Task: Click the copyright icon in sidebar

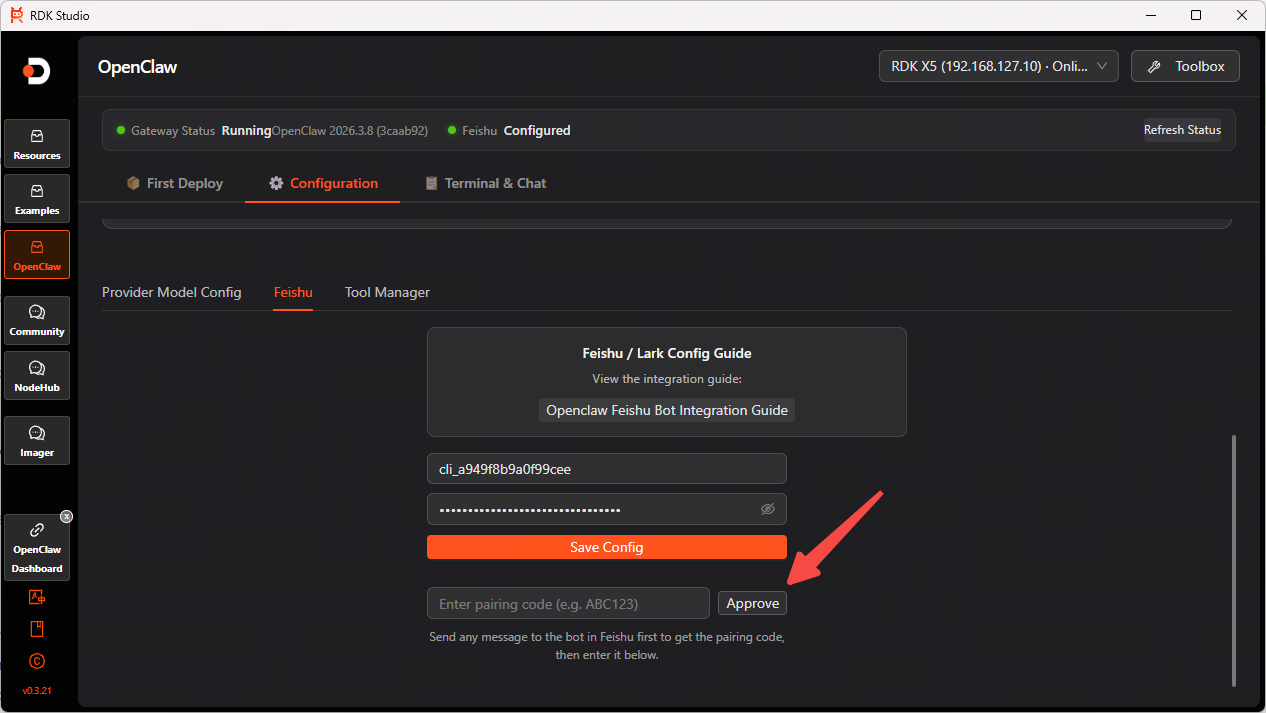Action: [37, 661]
